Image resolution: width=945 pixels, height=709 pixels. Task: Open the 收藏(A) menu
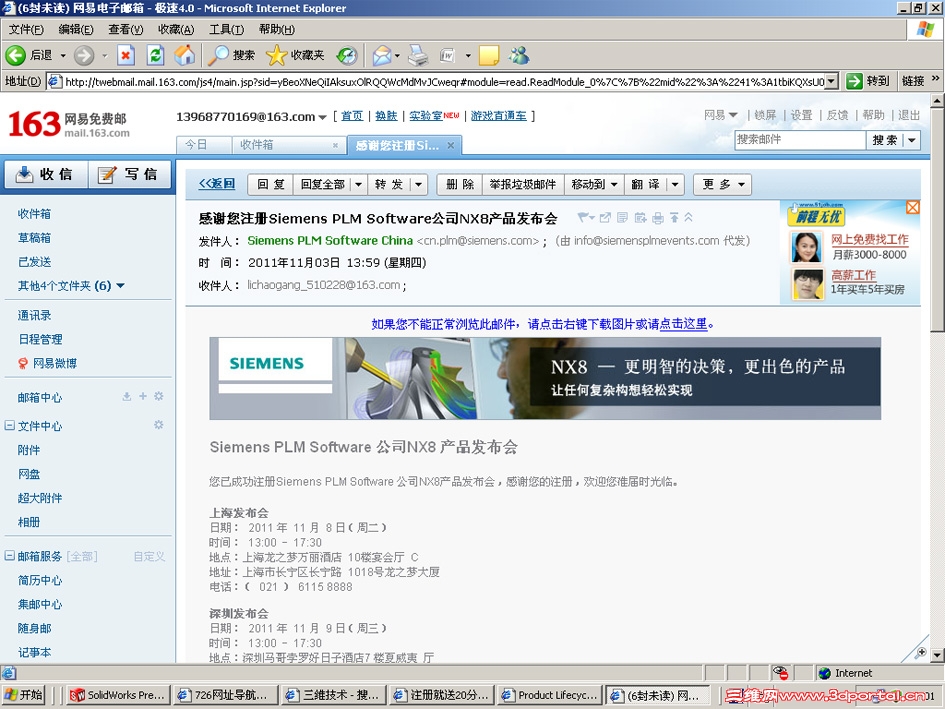point(176,29)
